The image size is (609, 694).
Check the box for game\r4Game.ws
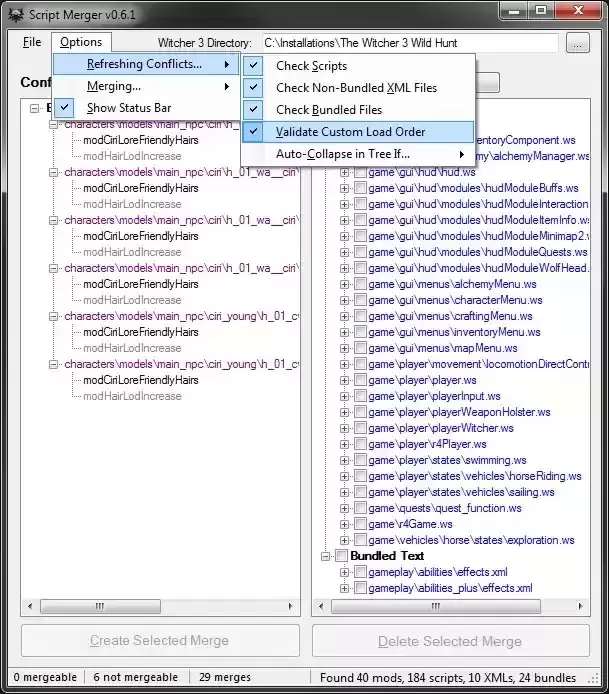[x=360, y=524]
